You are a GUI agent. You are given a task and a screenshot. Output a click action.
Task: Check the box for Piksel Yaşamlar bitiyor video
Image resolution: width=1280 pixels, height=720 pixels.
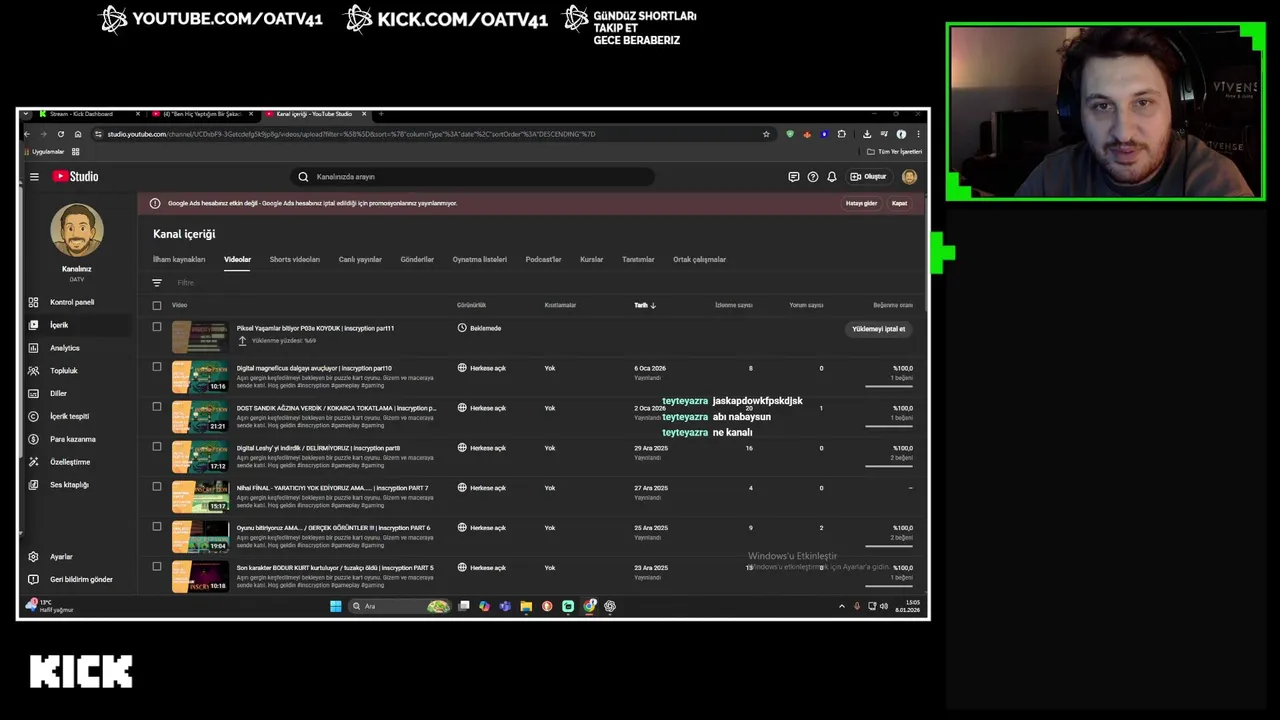coord(157,327)
